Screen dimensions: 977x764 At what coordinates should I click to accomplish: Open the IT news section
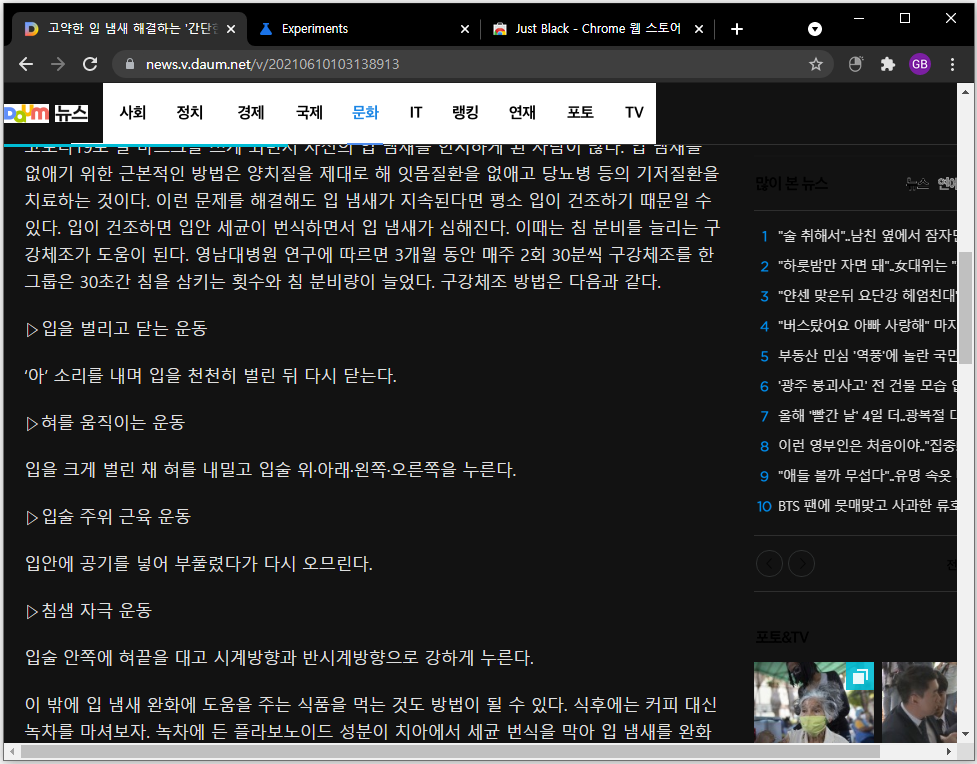(416, 112)
